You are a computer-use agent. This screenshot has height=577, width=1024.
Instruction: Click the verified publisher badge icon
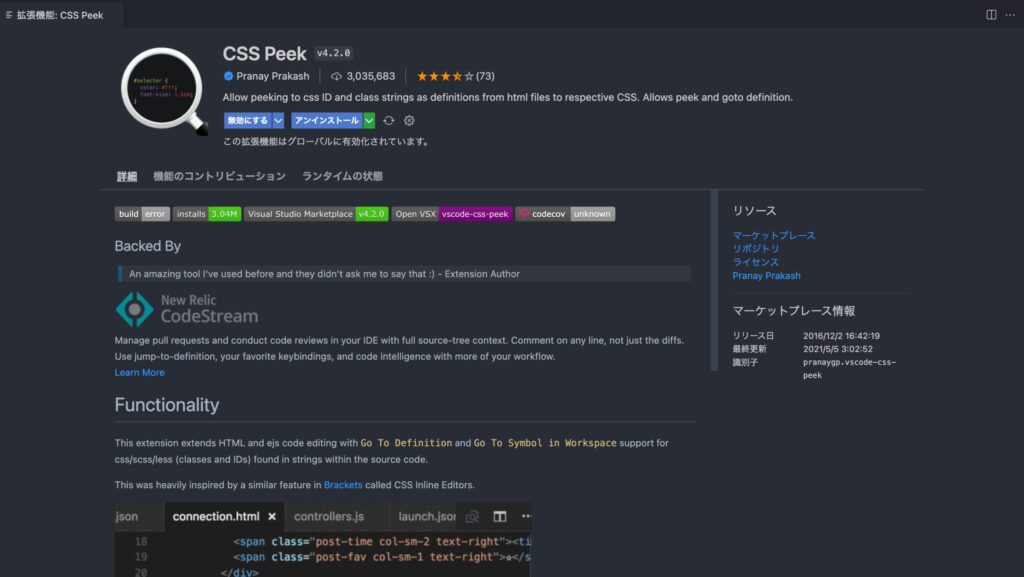tap(229, 76)
